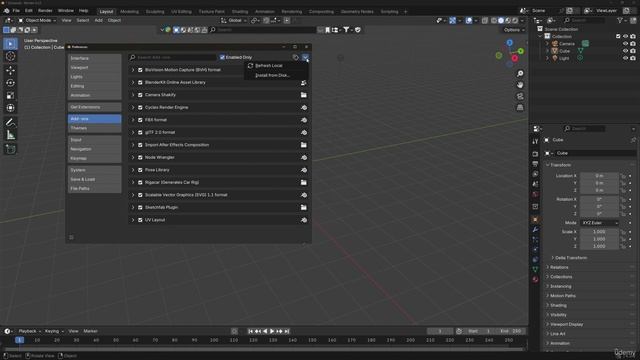The width and height of the screenshot is (640, 360).
Task: Select the Rotate tool in viewport toolbar
Action: [x=11, y=83]
